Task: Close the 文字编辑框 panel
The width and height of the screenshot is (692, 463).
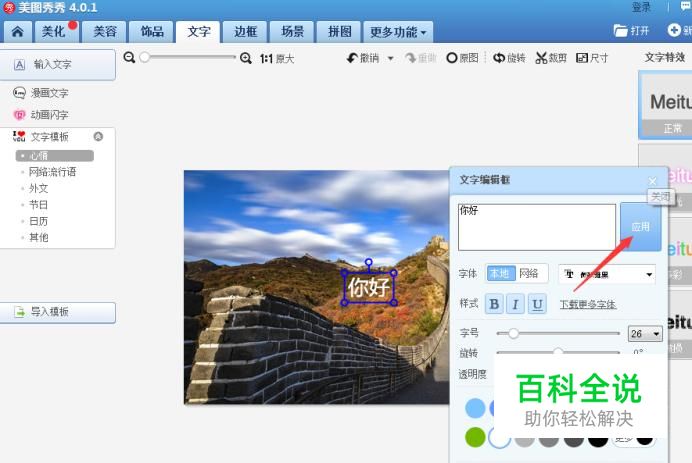Action: 652,181
